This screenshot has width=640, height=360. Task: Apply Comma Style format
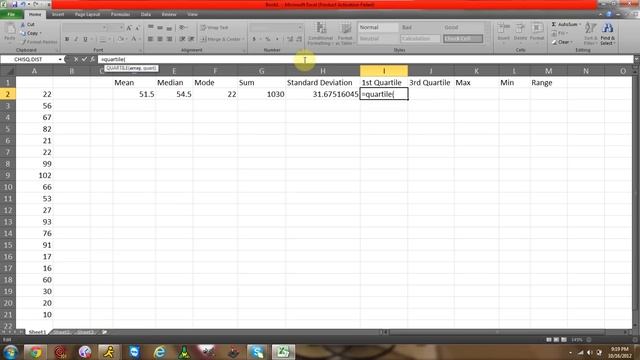(277, 39)
